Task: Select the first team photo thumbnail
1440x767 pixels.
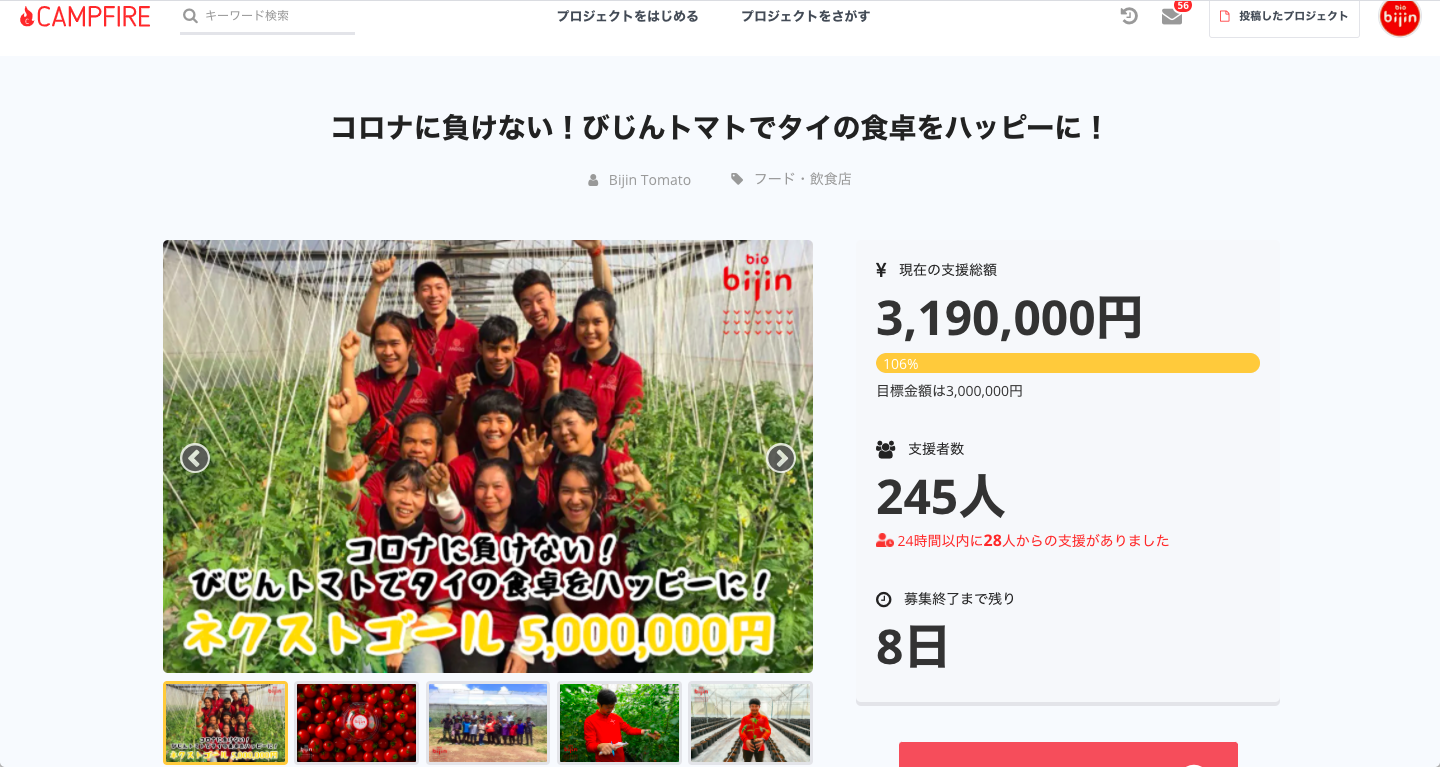Action: point(225,723)
